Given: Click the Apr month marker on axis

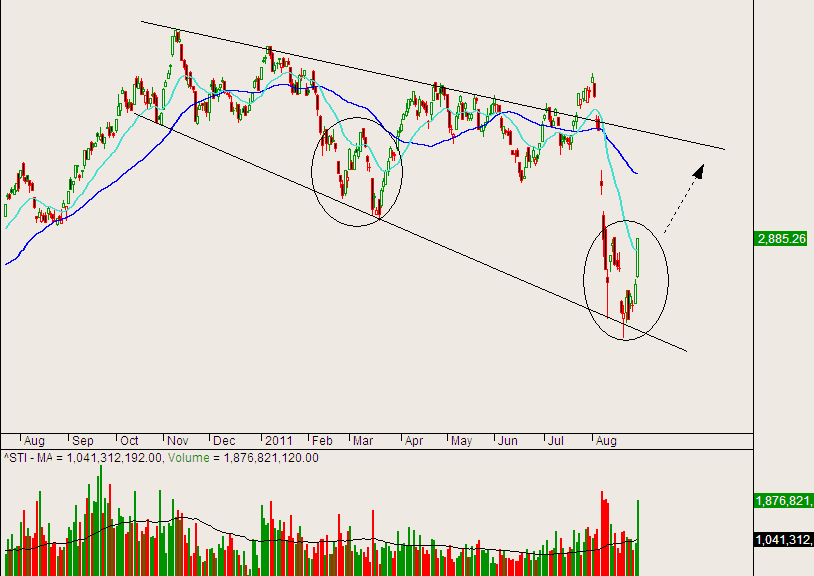Looking at the screenshot, I should pyautogui.click(x=413, y=440).
